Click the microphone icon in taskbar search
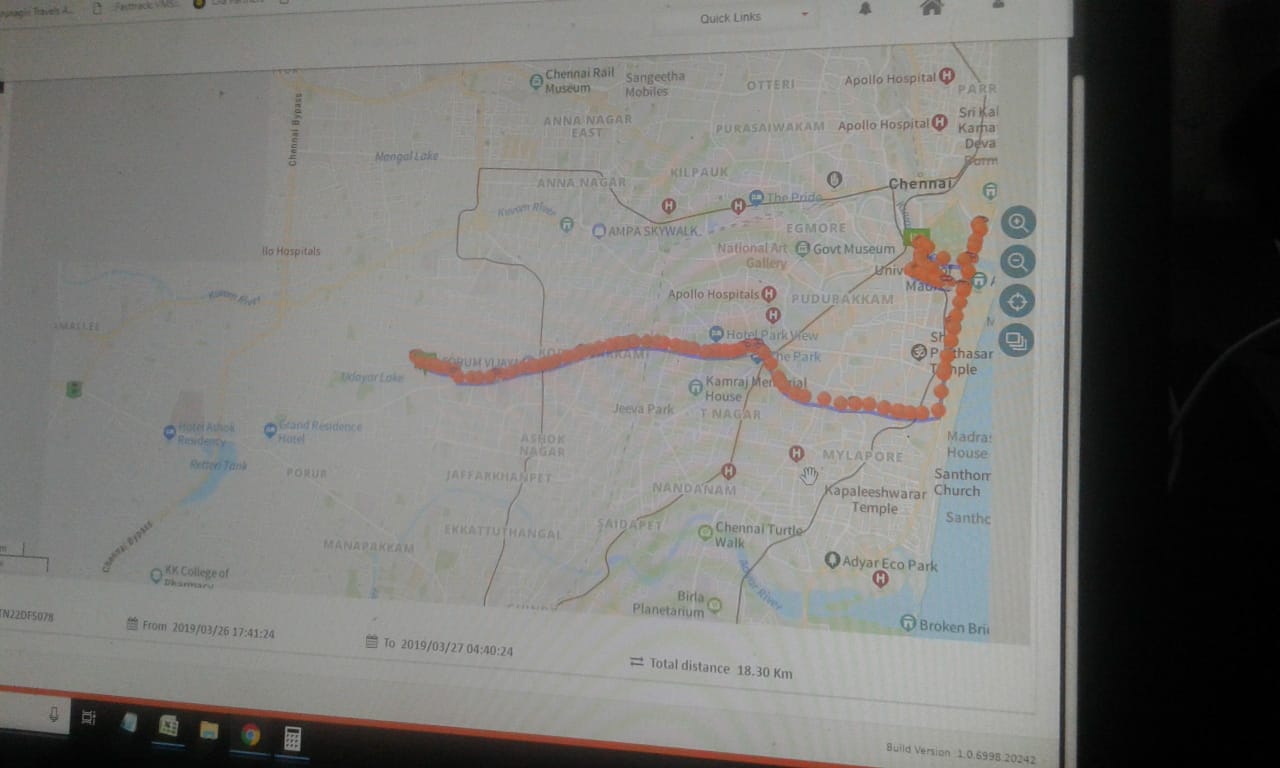This screenshot has width=1280, height=768. [53, 714]
